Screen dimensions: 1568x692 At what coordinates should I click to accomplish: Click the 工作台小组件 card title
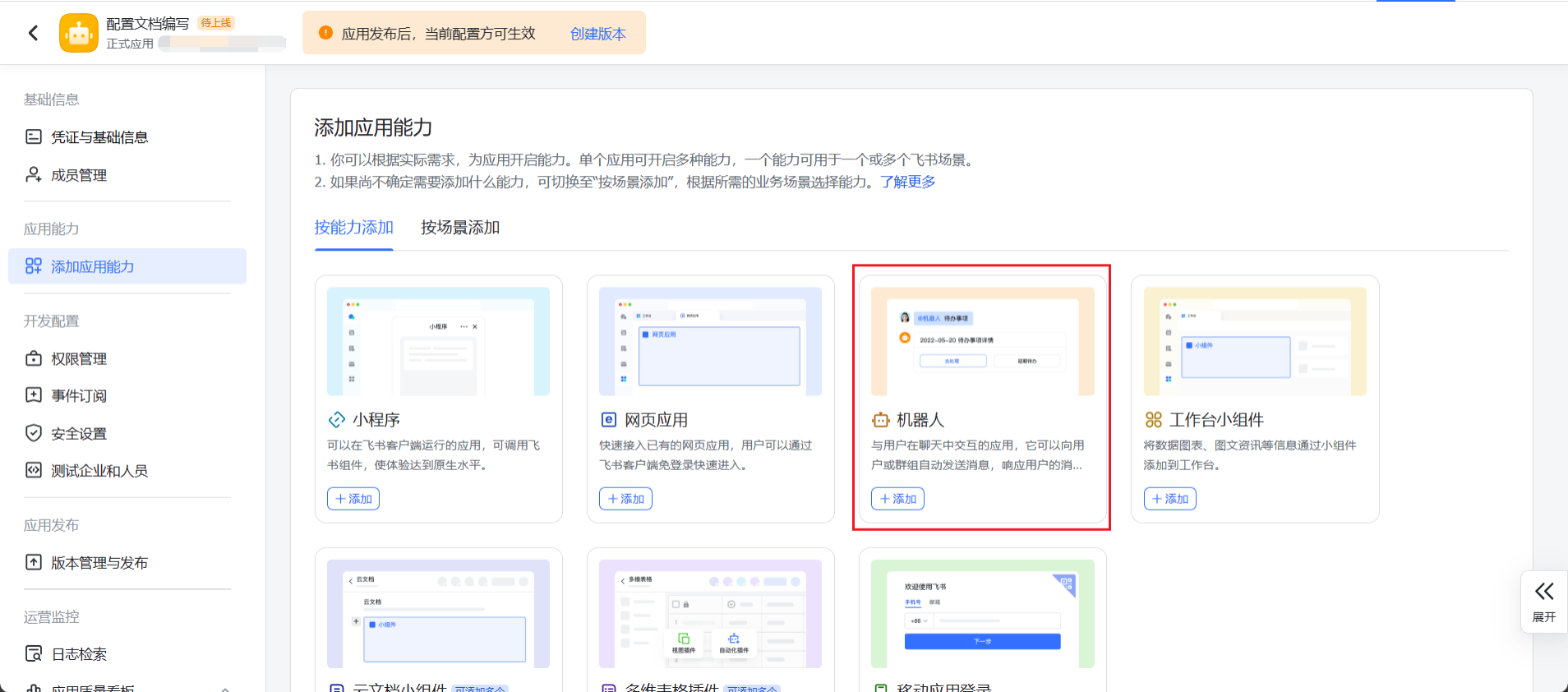(x=1216, y=420)
